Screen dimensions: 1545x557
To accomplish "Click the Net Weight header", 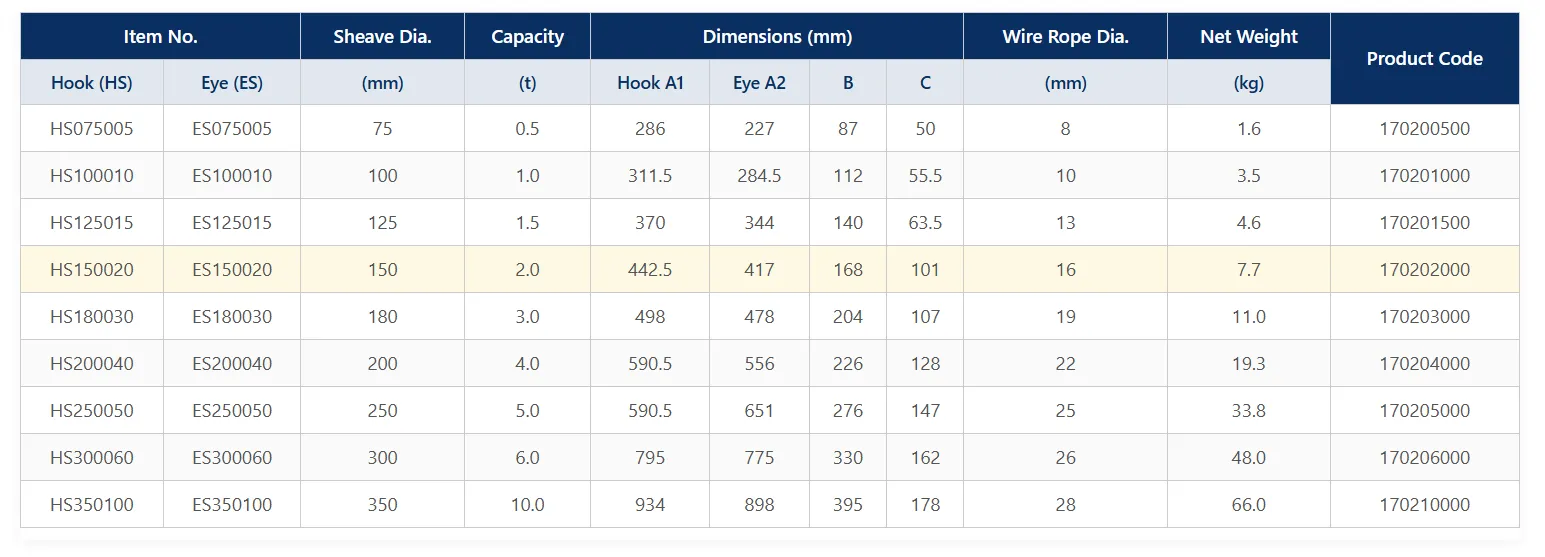I will pos(1249,37).
